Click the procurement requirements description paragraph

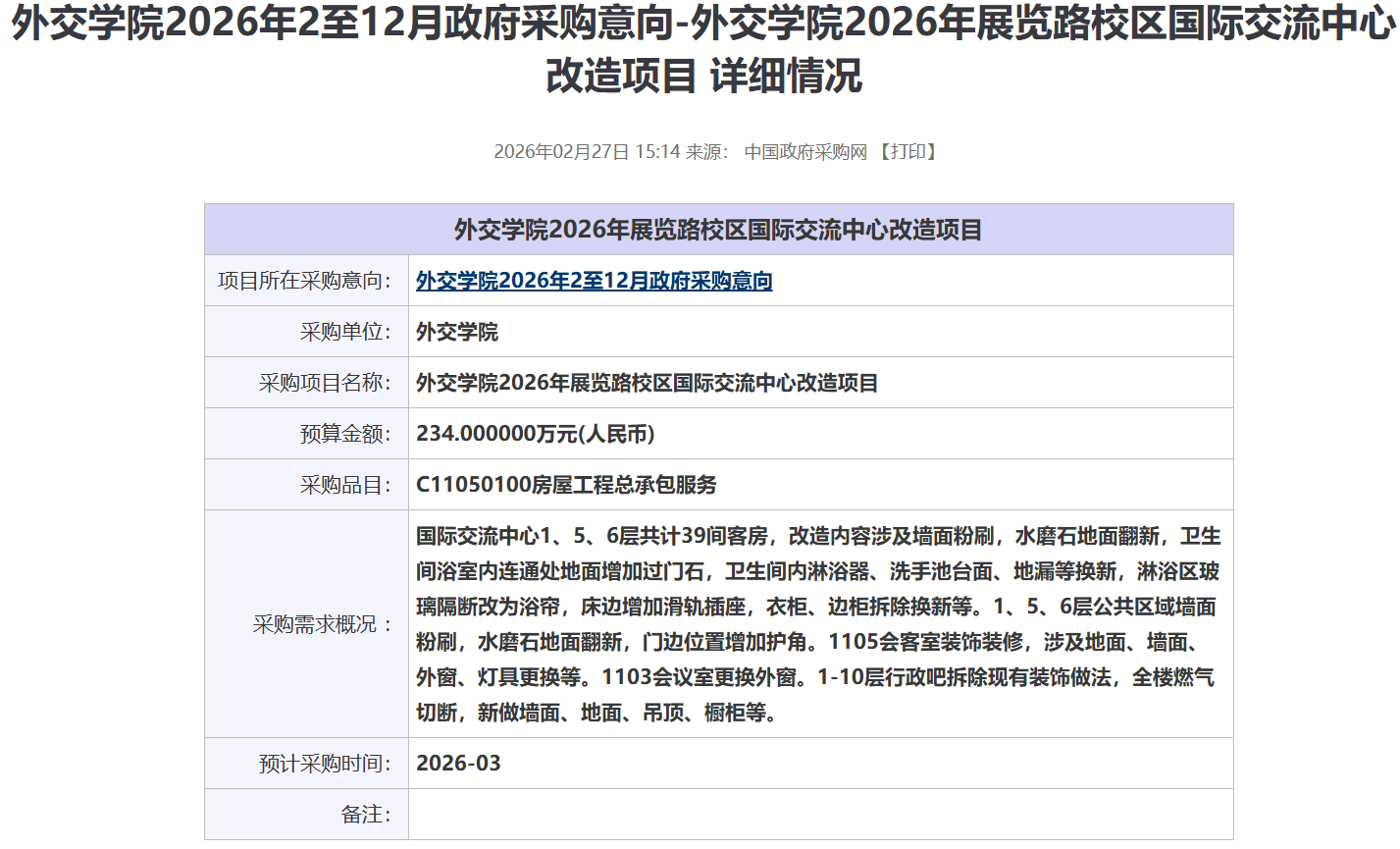tap(817, 624)
